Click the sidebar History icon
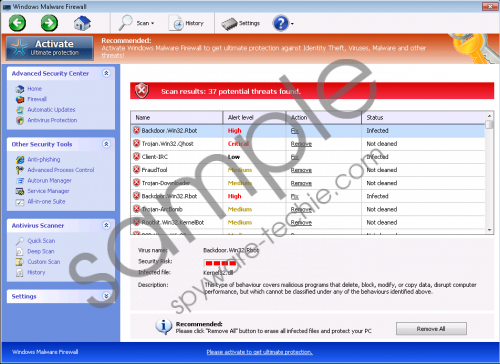This screenshot has width=500, height=364. [x=20, y=272]
